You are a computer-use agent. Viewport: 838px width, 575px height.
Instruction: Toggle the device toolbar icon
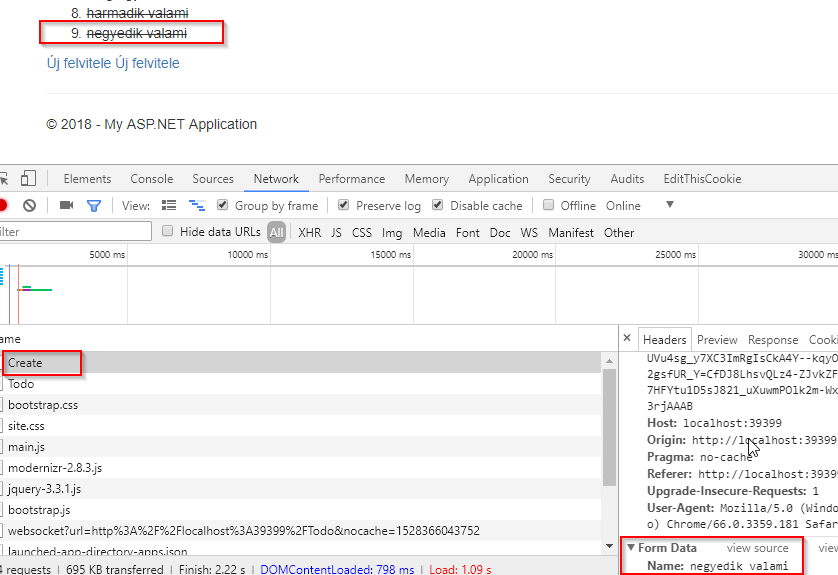(x=28, y=179)
